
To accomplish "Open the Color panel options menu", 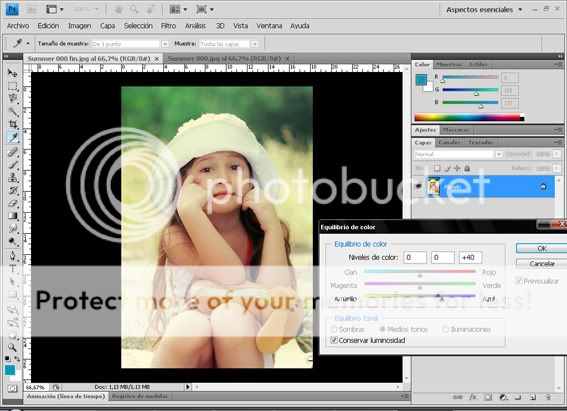I will click(x=558, y=64).
